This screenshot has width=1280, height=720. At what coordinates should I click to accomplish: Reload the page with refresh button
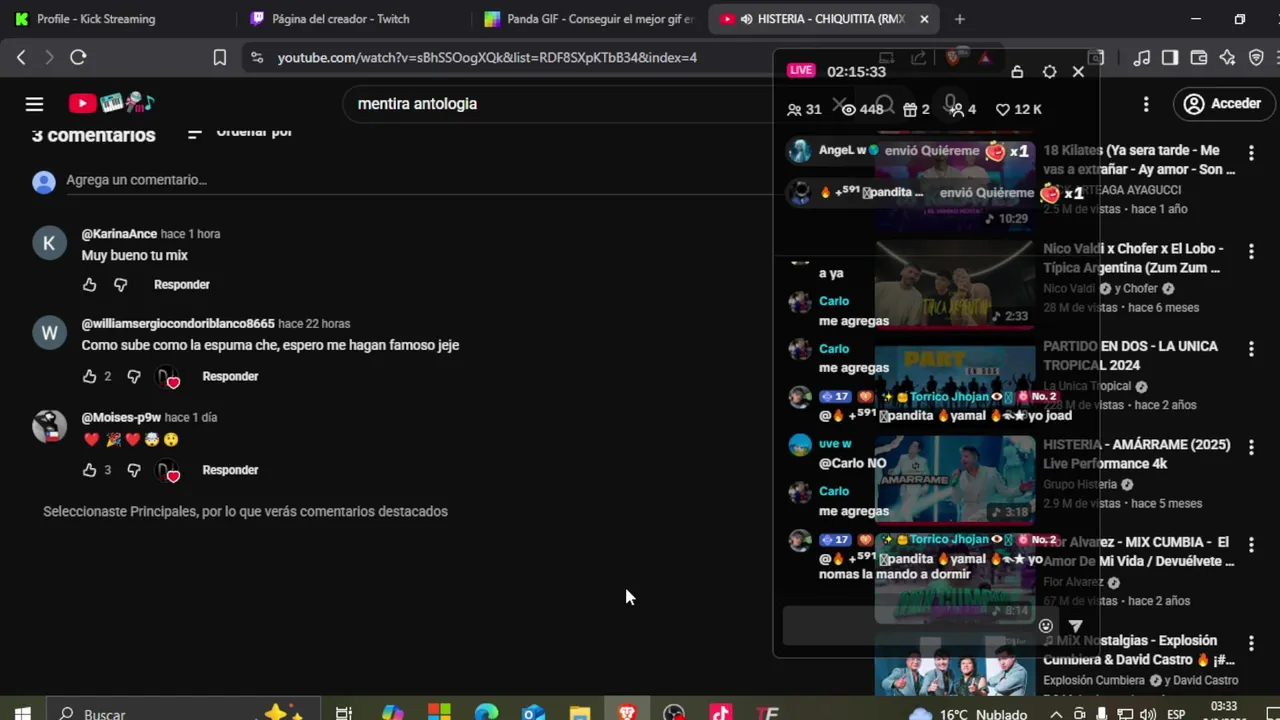[78, 58]
